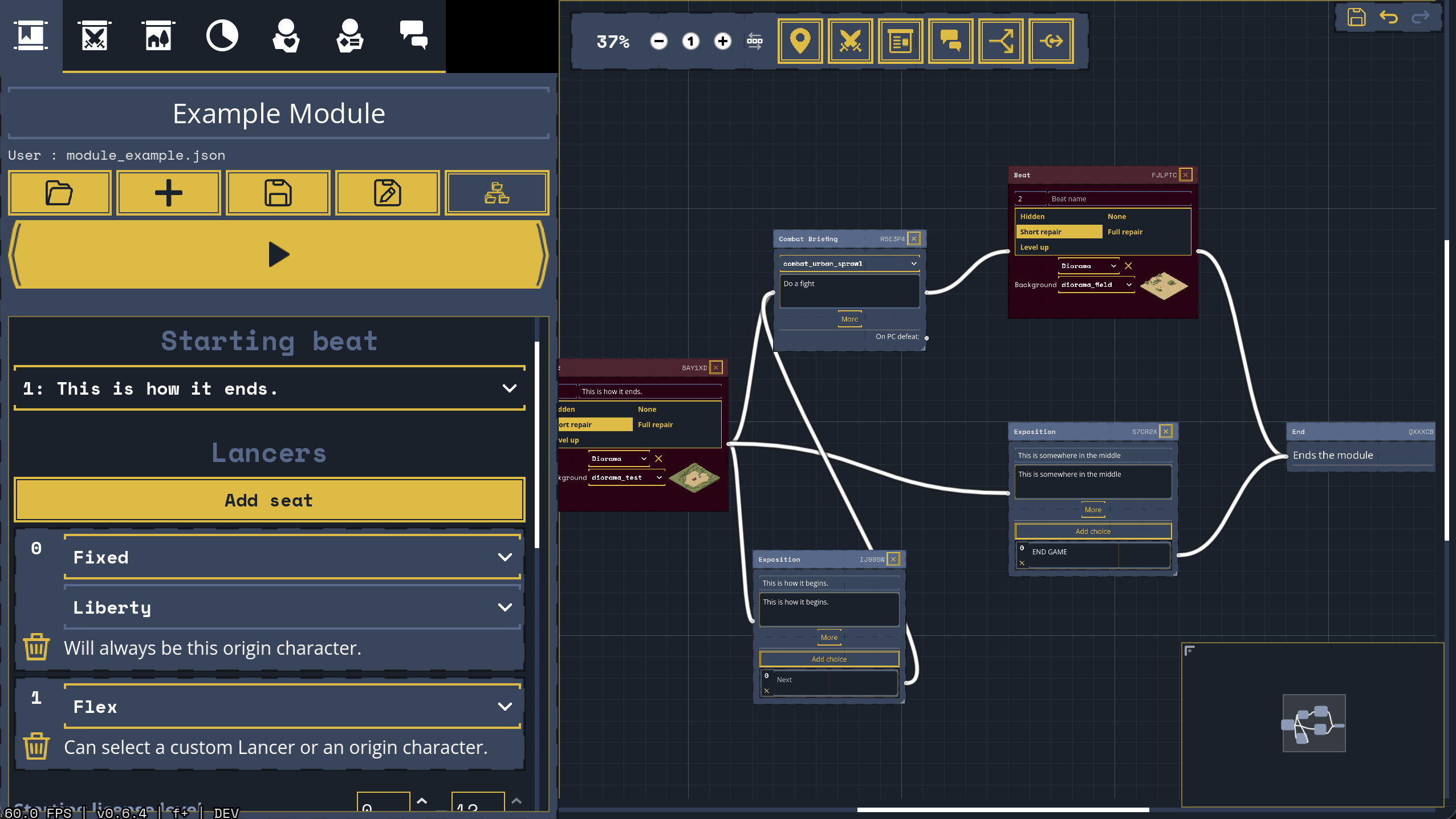Add a combat node with crossed swords icon
The height and width of the screenshot is (819, 1456).
click(850, 41)
